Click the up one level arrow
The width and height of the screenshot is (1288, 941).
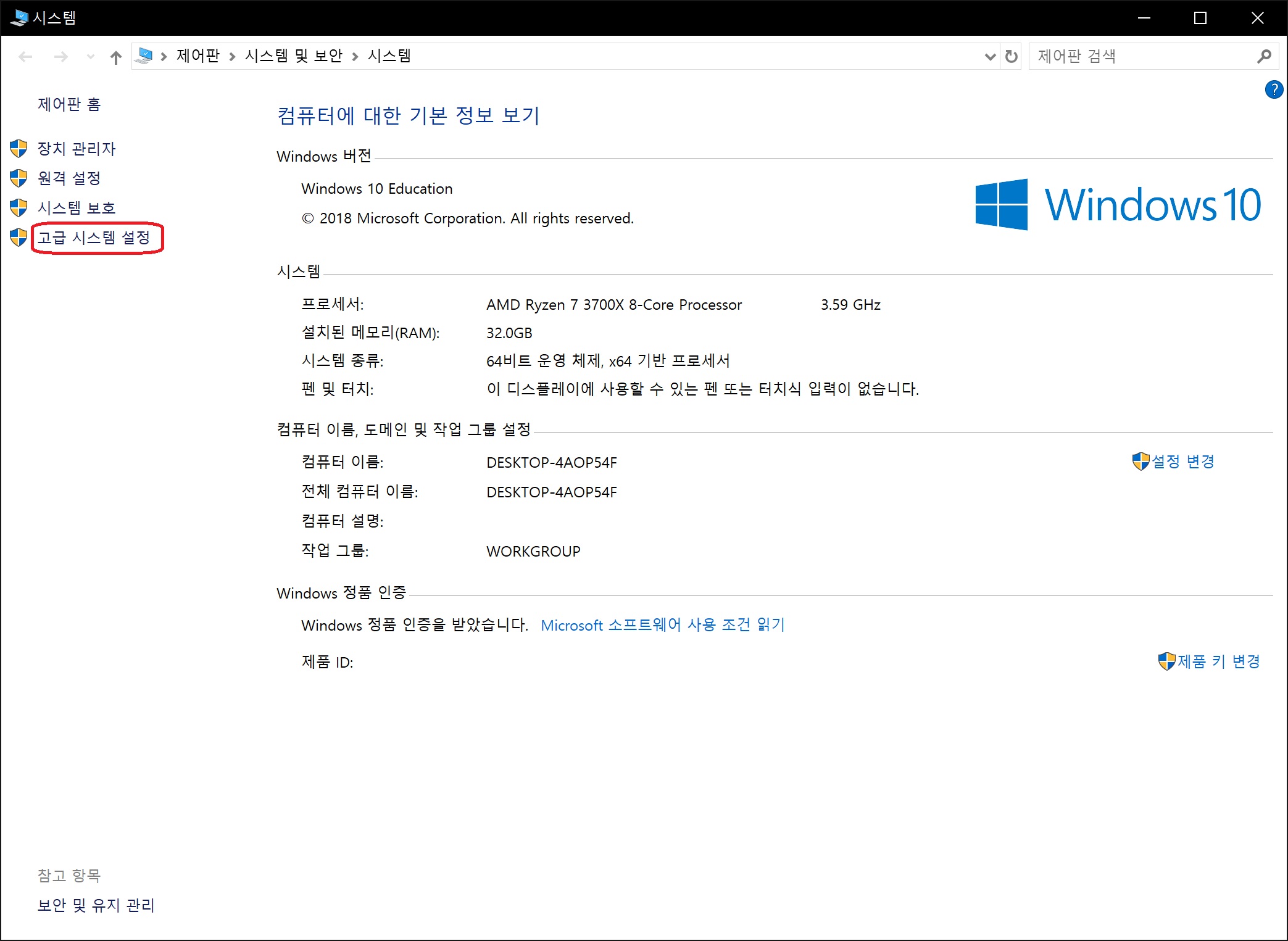tap(115, 57)
